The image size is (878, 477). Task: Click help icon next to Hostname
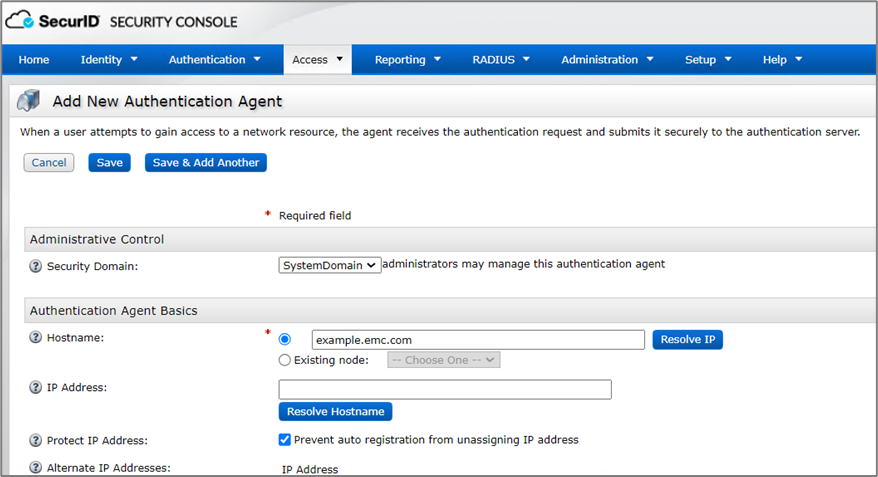36,338
